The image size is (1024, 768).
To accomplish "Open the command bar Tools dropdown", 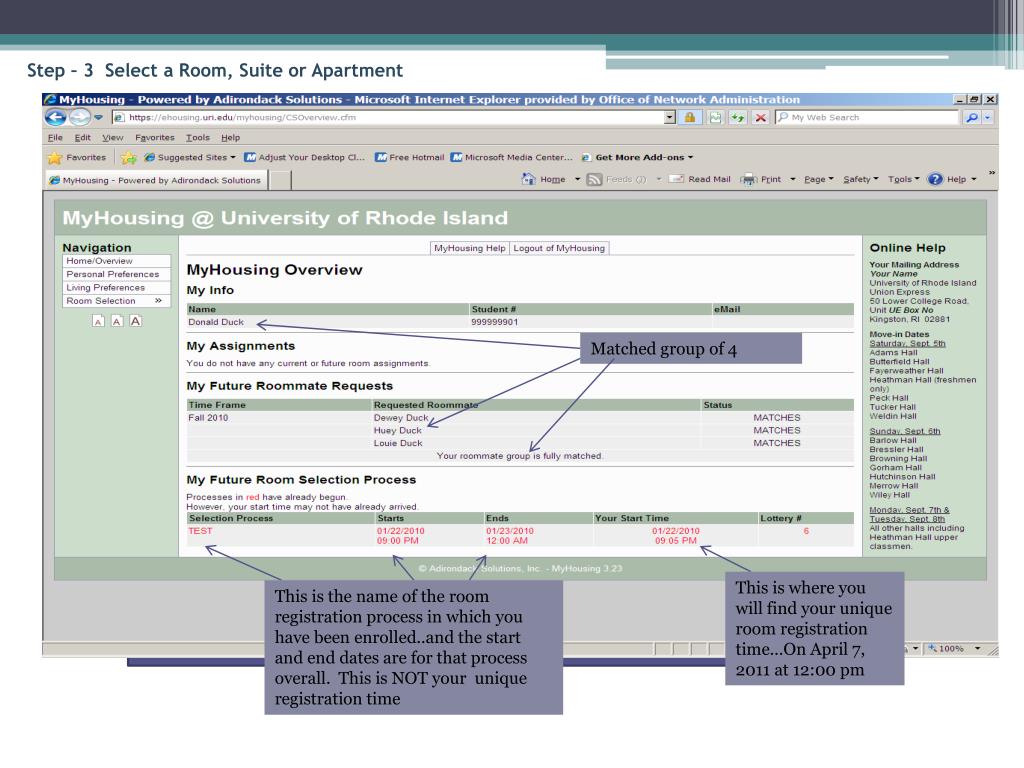I will click(903, 179).
